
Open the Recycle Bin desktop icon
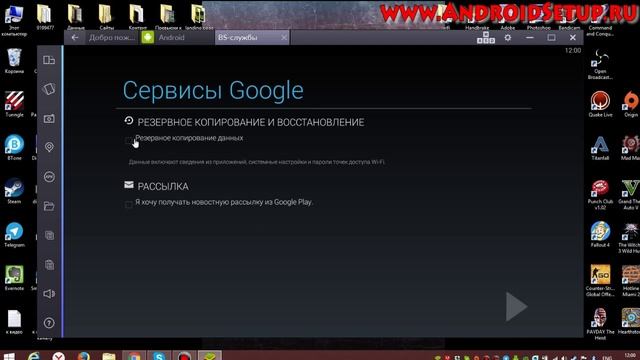click(14, 61)
